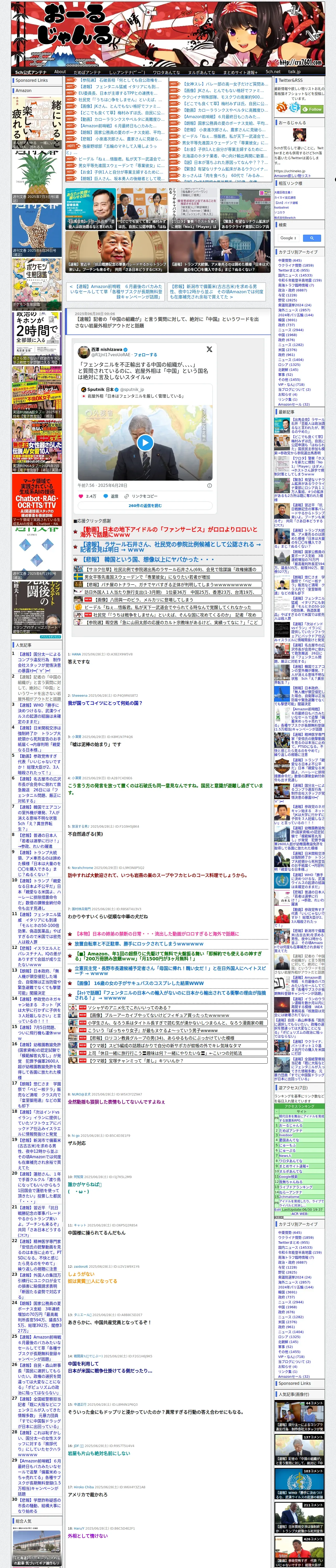The width and height of the screenshot is (336, 1568).
Task: Click the Swedish flag icon beside 男女平等先進国スウェーデン
Action: tap(79, 577)
